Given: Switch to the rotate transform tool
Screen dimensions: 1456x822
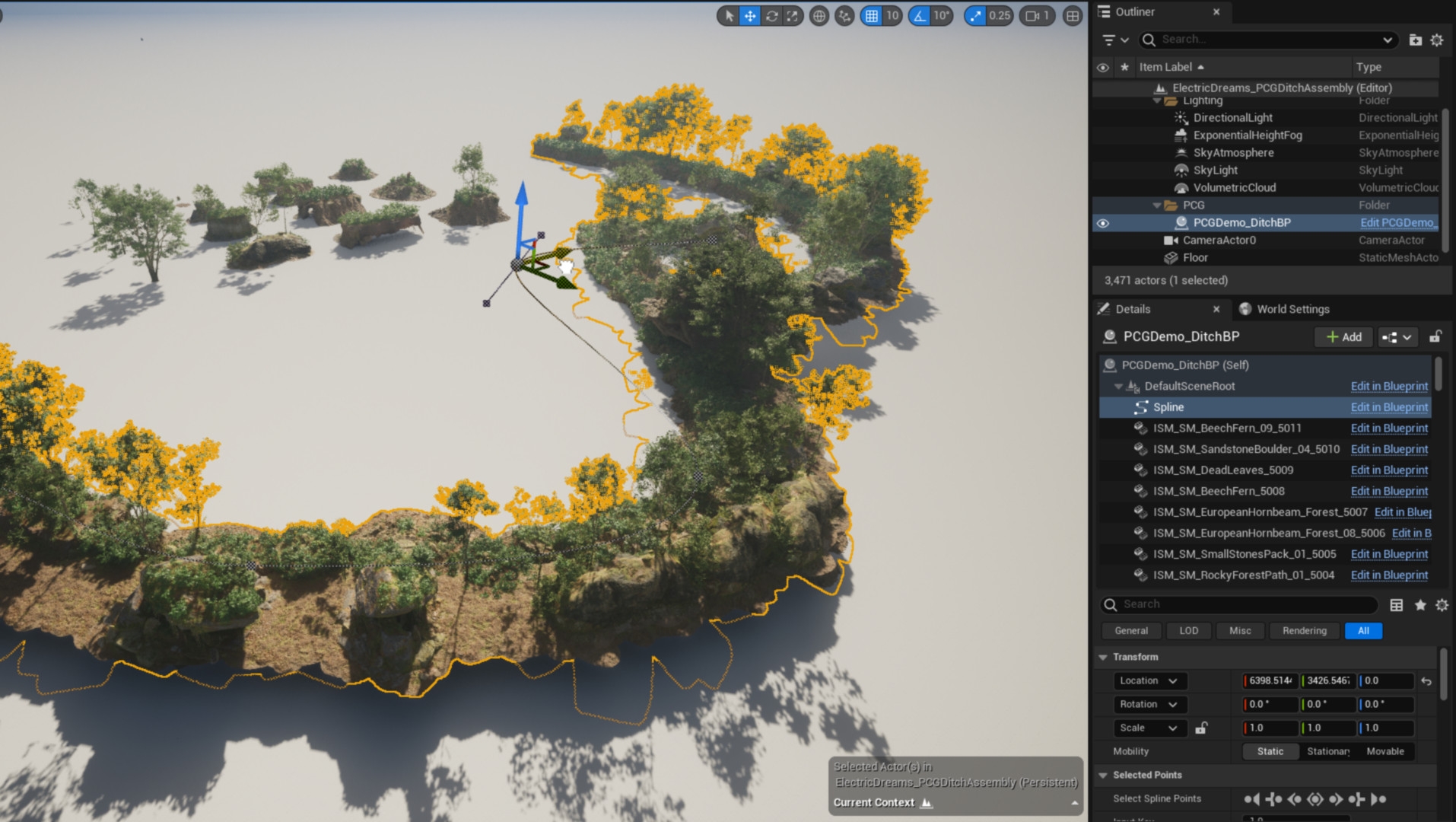Looking at the screenshot, I should (771, 15).
